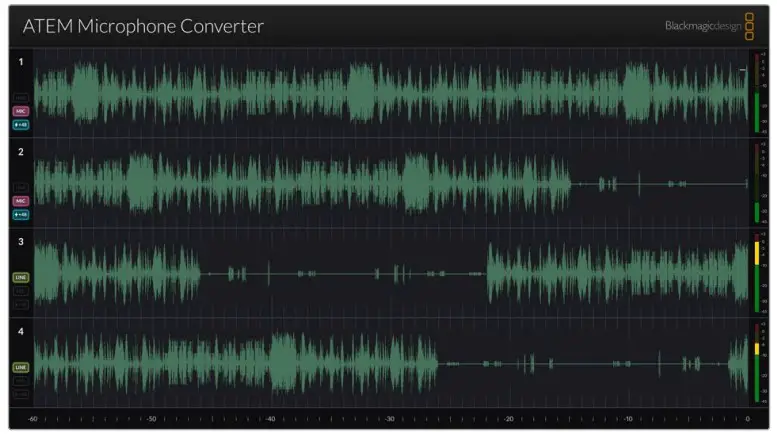Toggle the LINE input button on channel 4
This screenshot has height=435, width=777.
tap(21, 367)
